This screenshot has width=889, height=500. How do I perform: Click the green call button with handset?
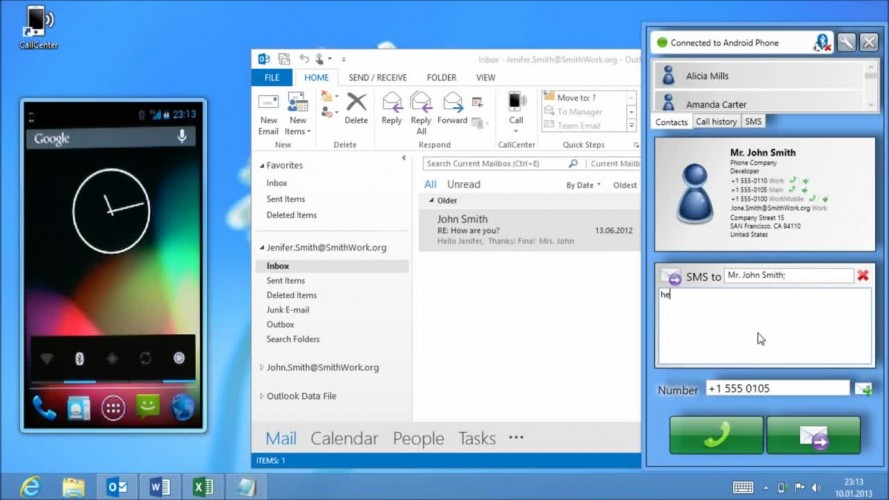point(716,435)
